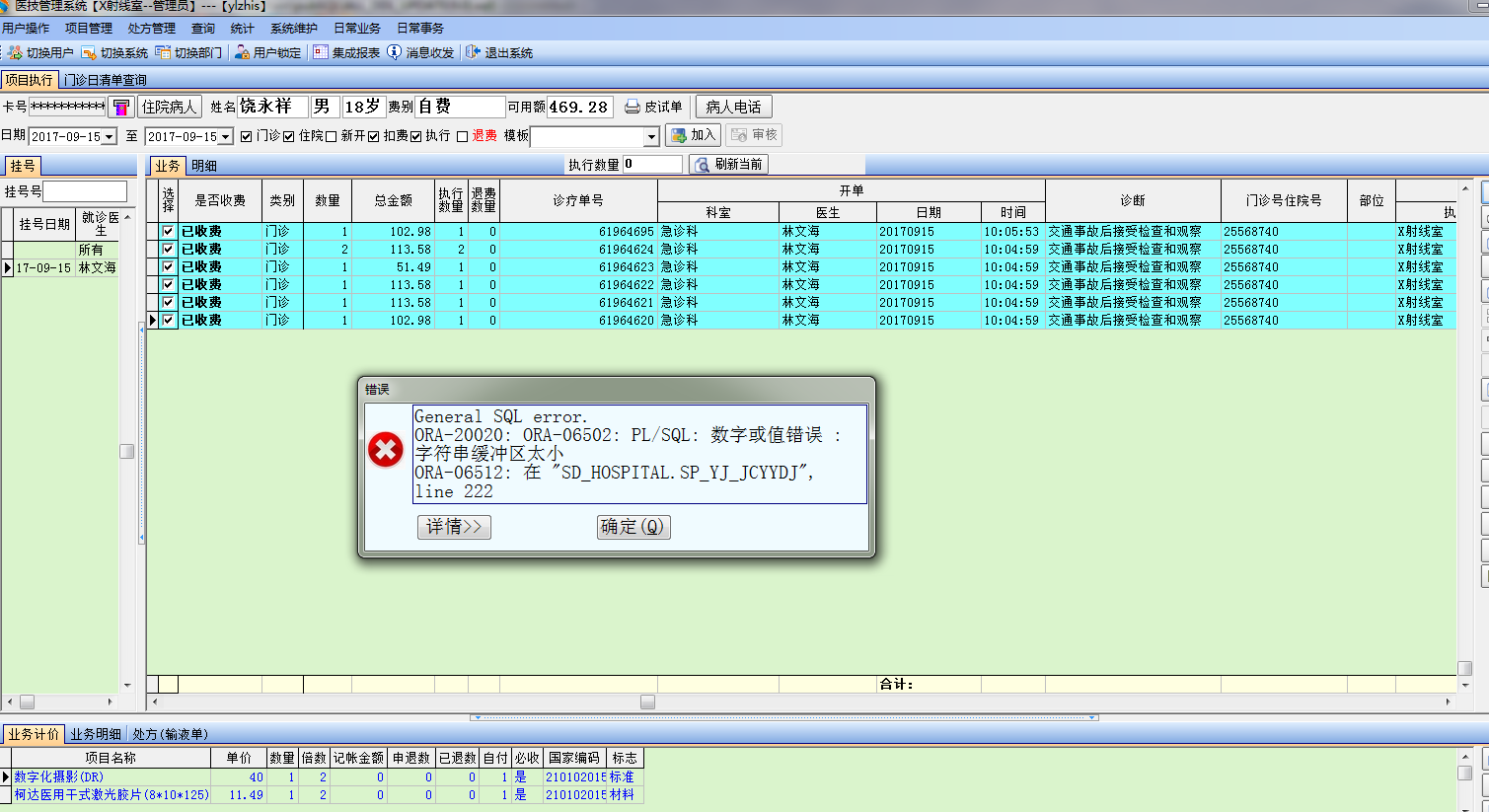Open the 日常事务 menu

pyautogui.click(x=420, y=29)
